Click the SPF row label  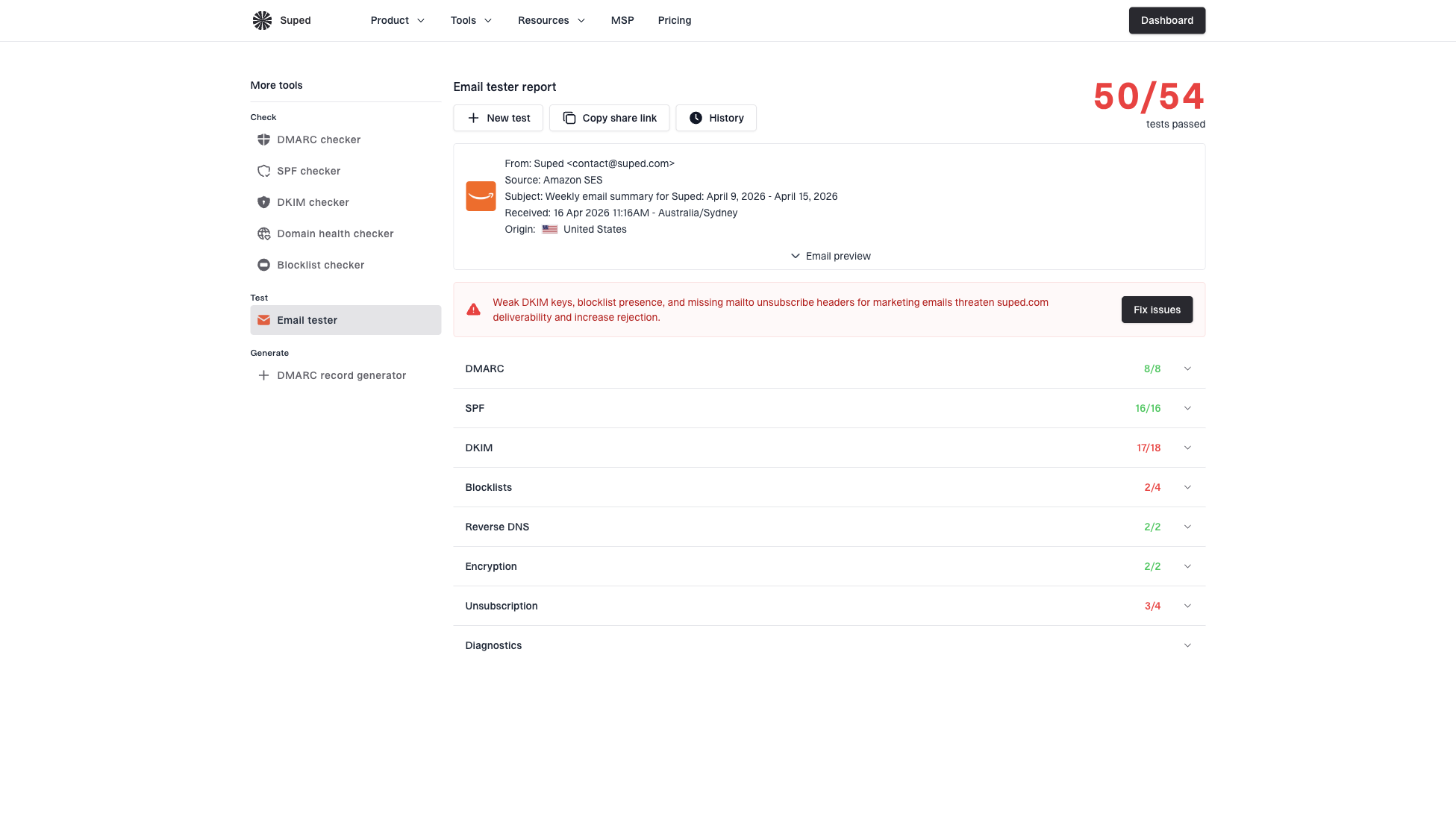[x=475, y=408]
